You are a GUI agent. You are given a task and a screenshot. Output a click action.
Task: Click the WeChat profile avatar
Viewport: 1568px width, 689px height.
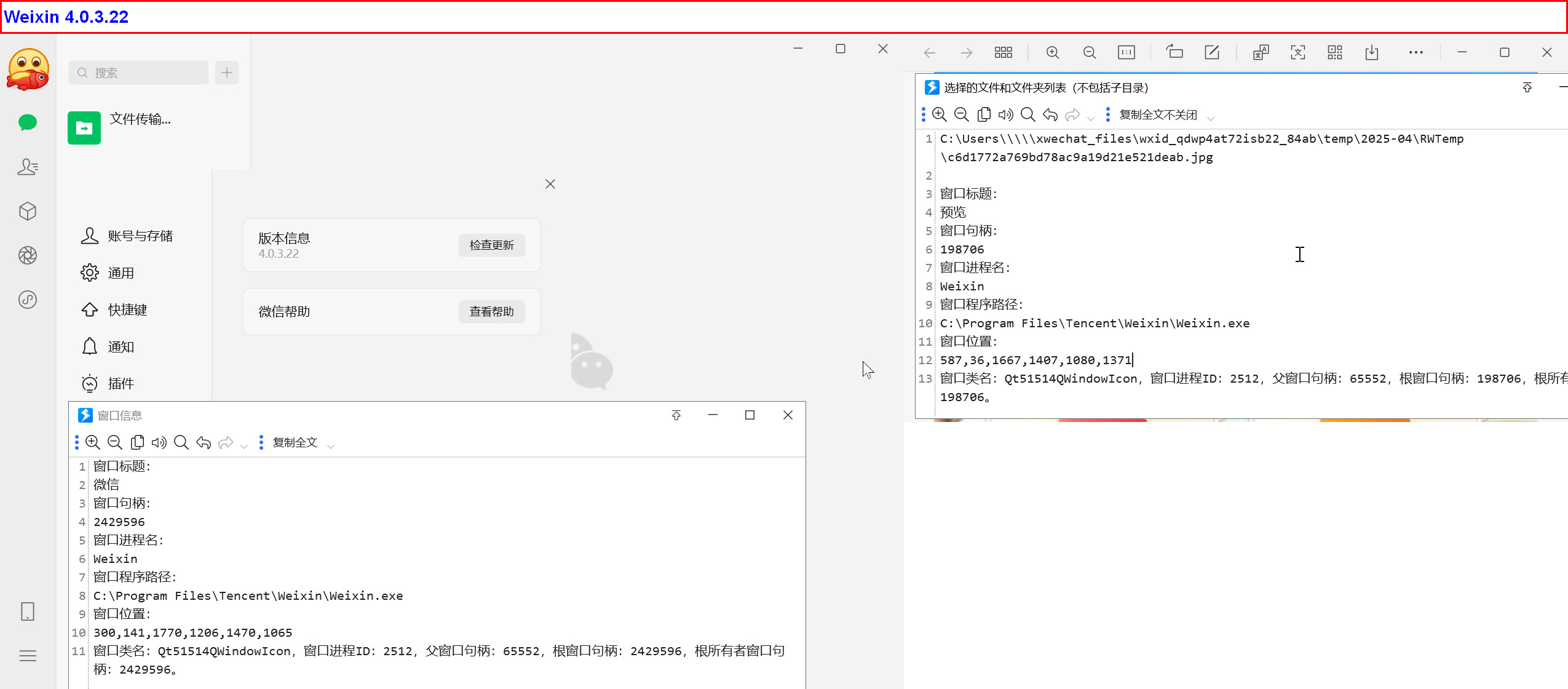28,69
